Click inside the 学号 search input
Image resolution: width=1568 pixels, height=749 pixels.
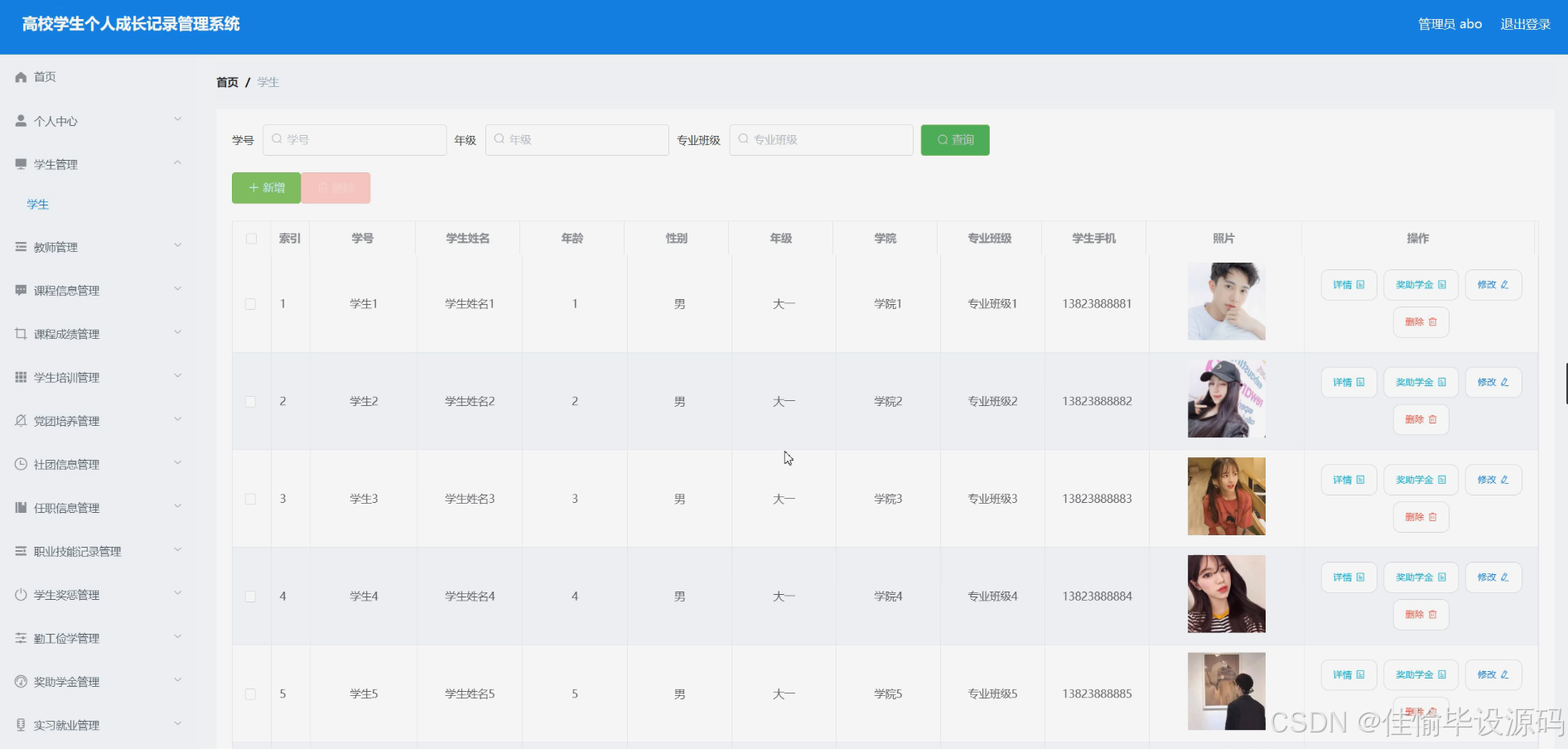pos(355,140)
